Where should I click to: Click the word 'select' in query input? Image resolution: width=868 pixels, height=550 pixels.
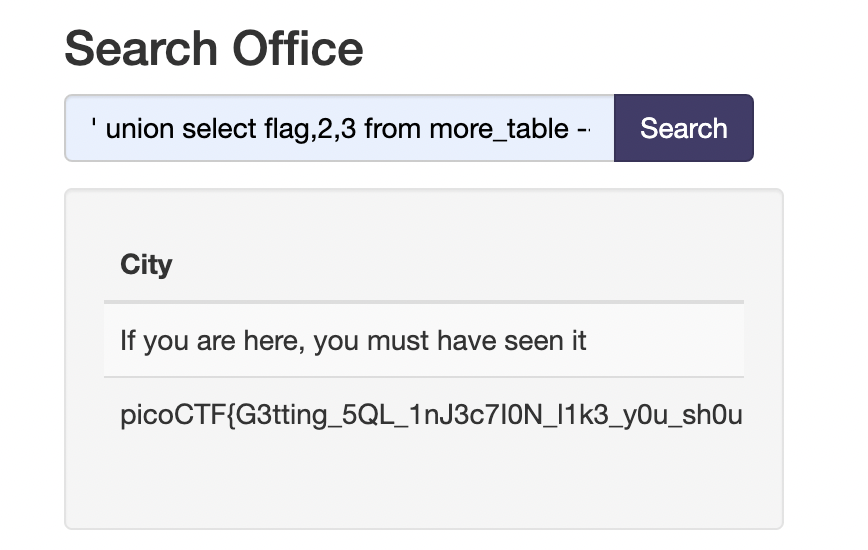(x=215, y=129)
